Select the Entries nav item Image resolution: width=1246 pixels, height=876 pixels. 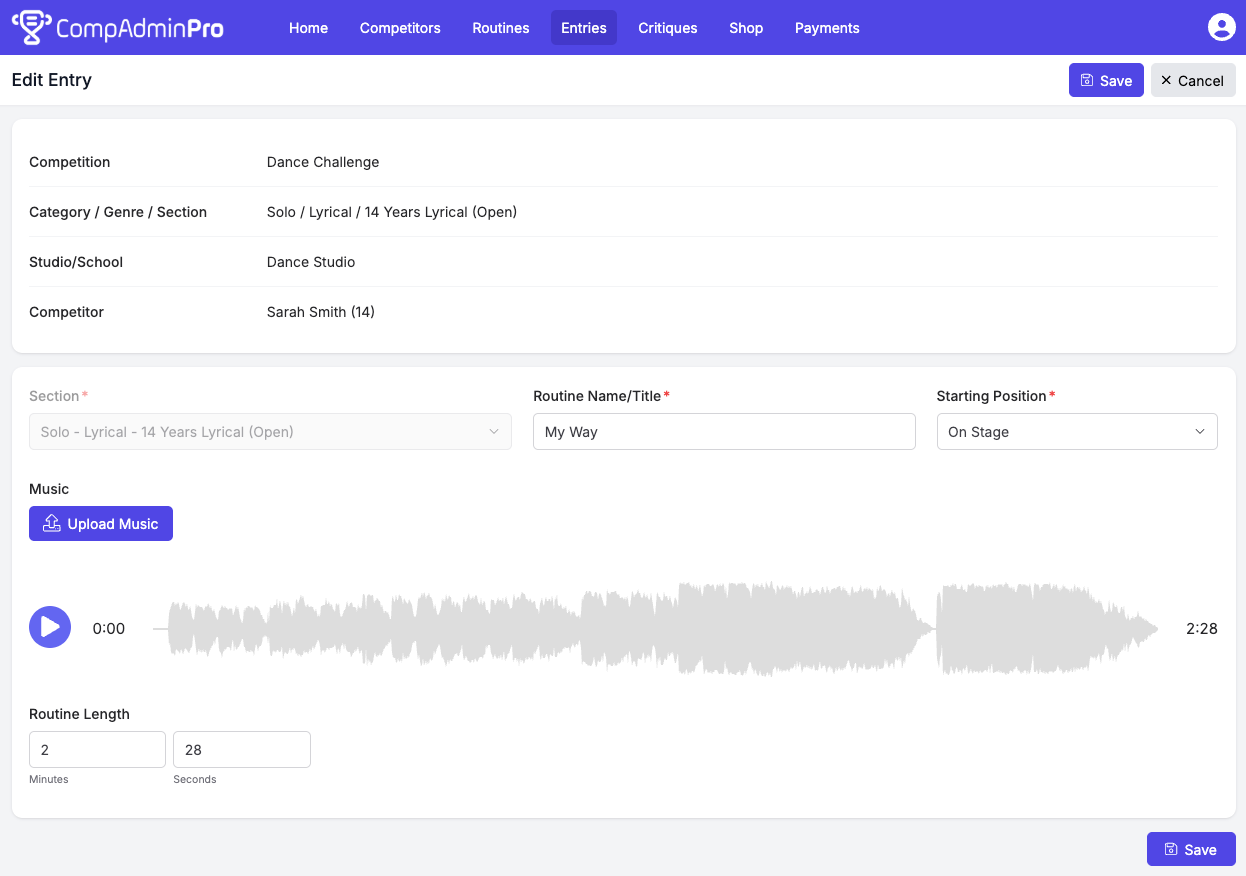point(584,28)
